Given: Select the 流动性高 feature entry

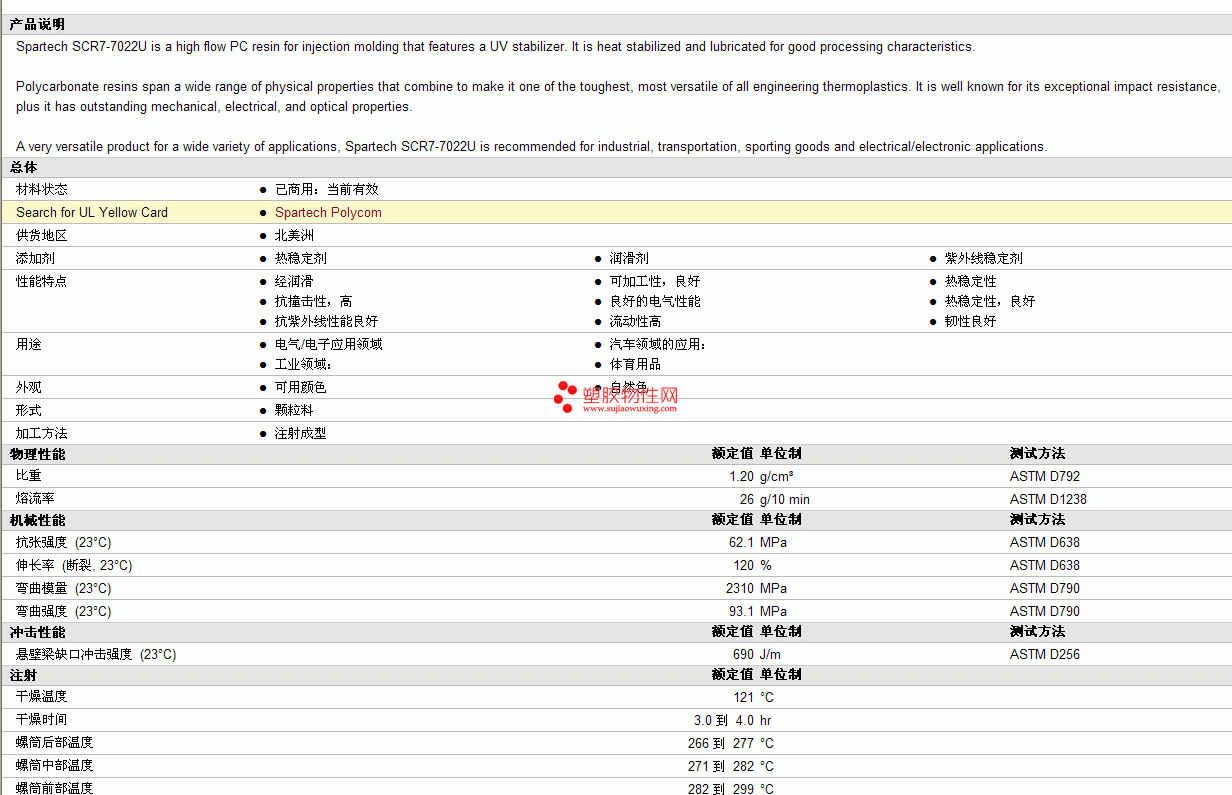Looking at the screenshot, I should pos(636,321).
